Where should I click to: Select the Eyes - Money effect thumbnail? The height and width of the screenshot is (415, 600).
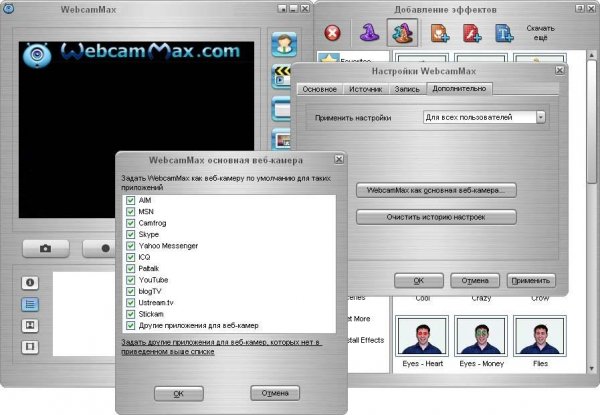481,336
